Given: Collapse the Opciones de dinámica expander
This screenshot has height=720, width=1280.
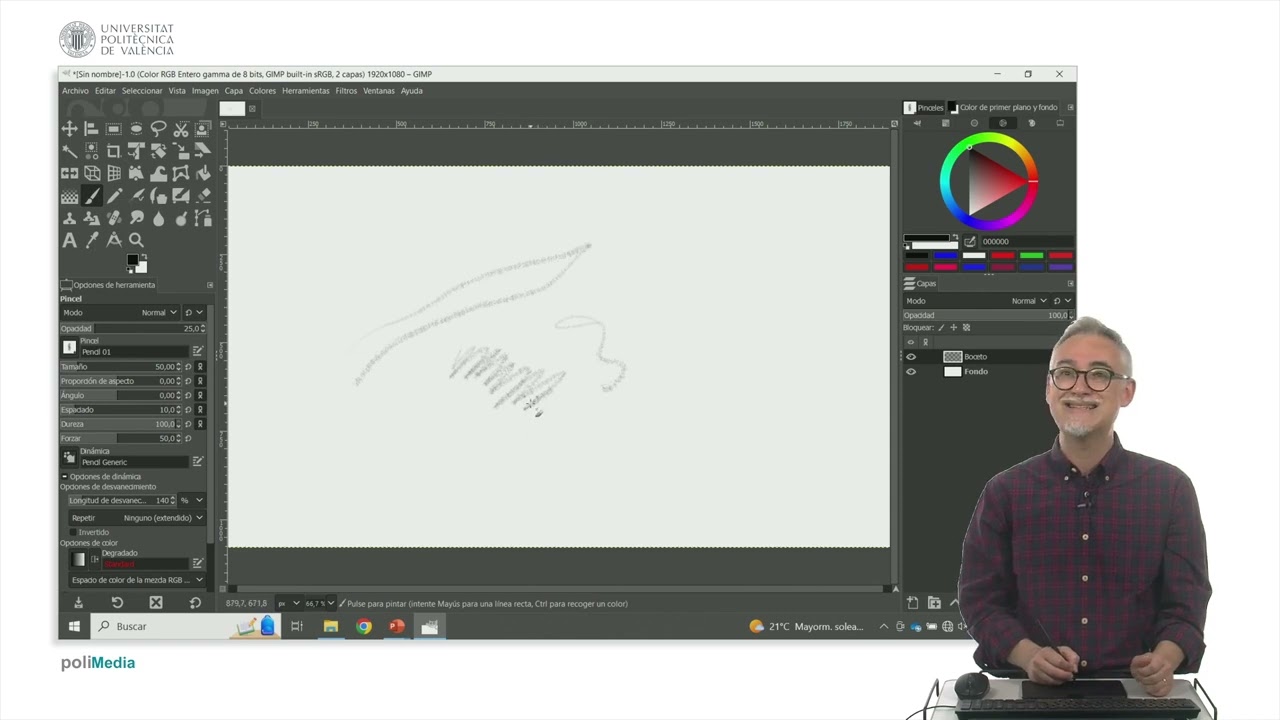Looking at the screenshot, I should (65, 477).
